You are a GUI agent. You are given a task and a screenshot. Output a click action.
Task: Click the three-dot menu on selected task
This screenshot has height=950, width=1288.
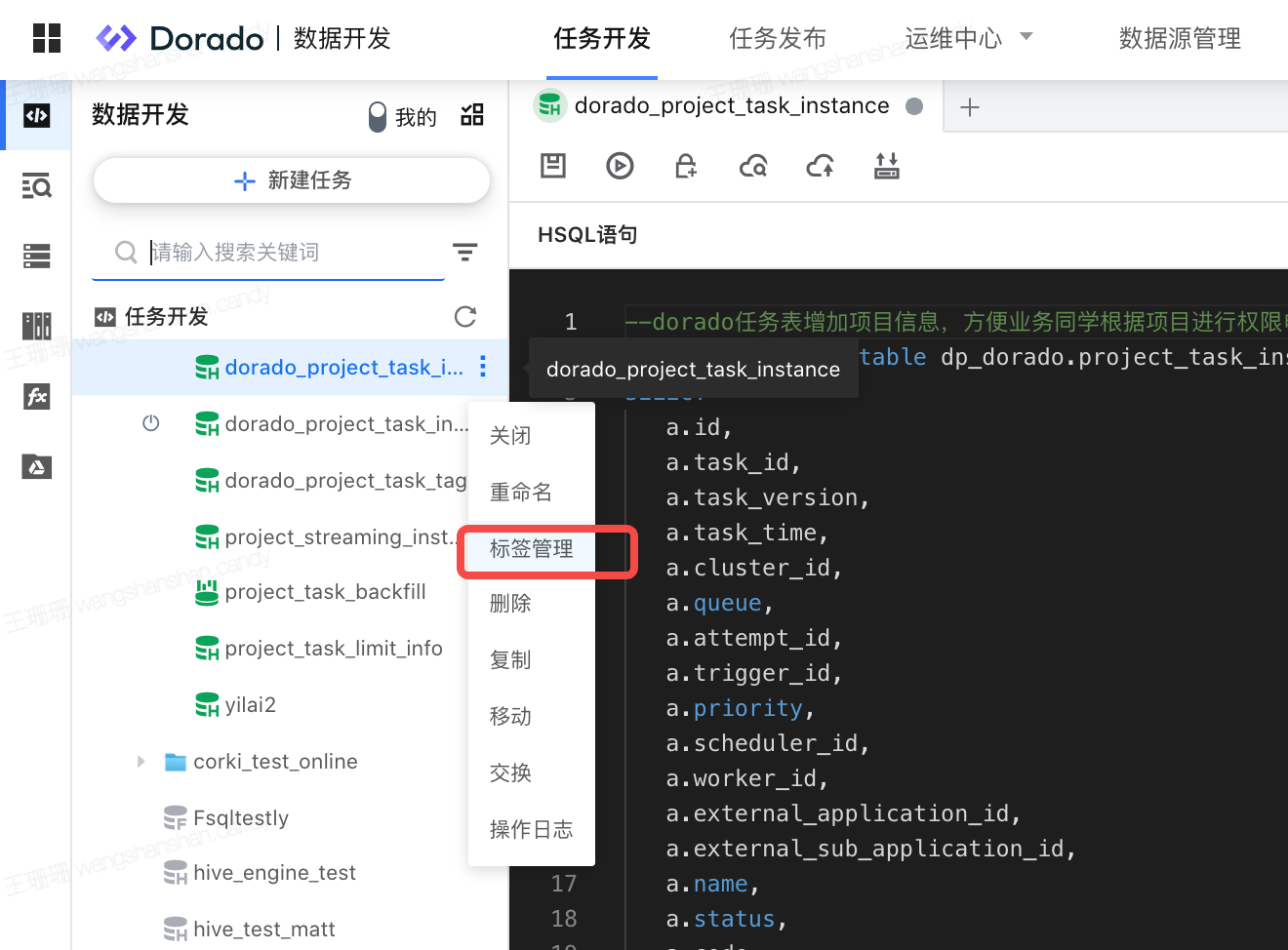(483, 367)
